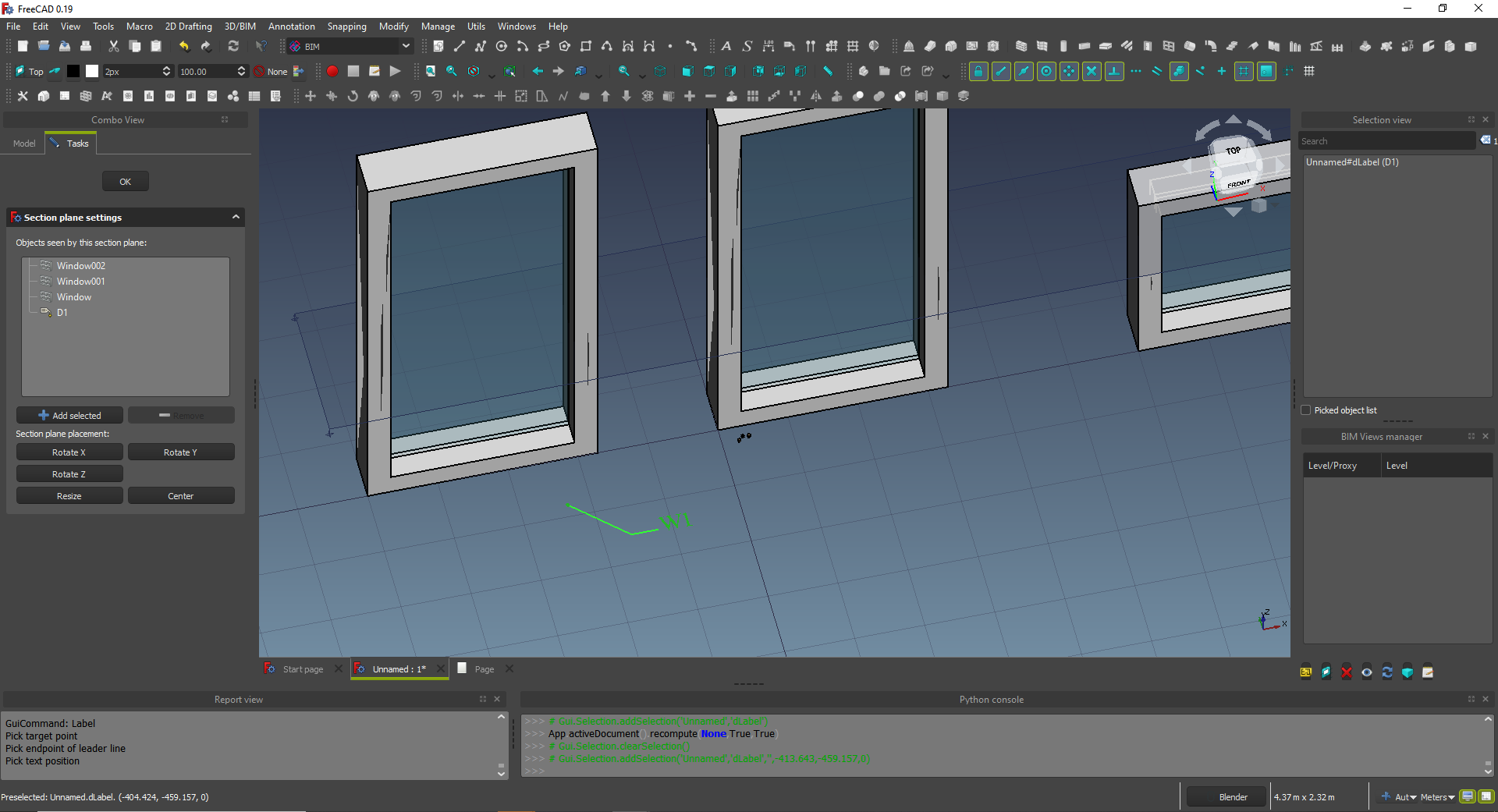Click the red macro record button
This screenshot has height=812, width=1498.
pyautogui.click(x=332, y=71)
